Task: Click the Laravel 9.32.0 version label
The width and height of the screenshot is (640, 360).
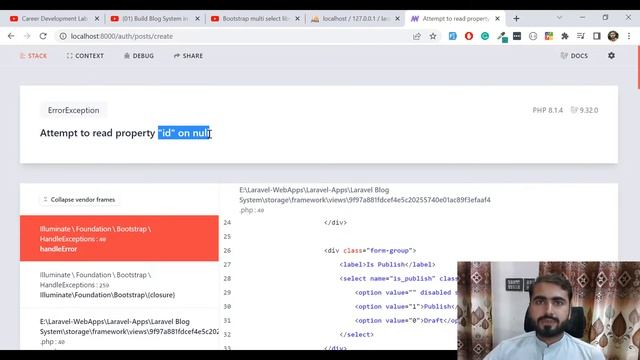Action: pos(584,110)
